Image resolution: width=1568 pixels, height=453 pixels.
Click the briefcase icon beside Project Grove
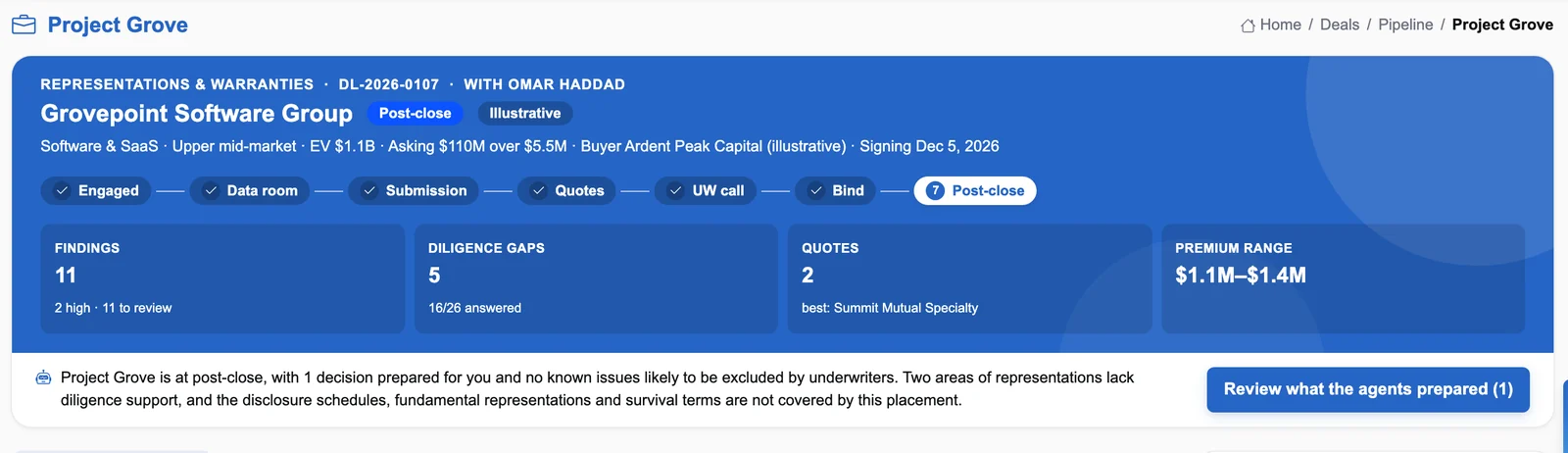(x=24, y=25)
